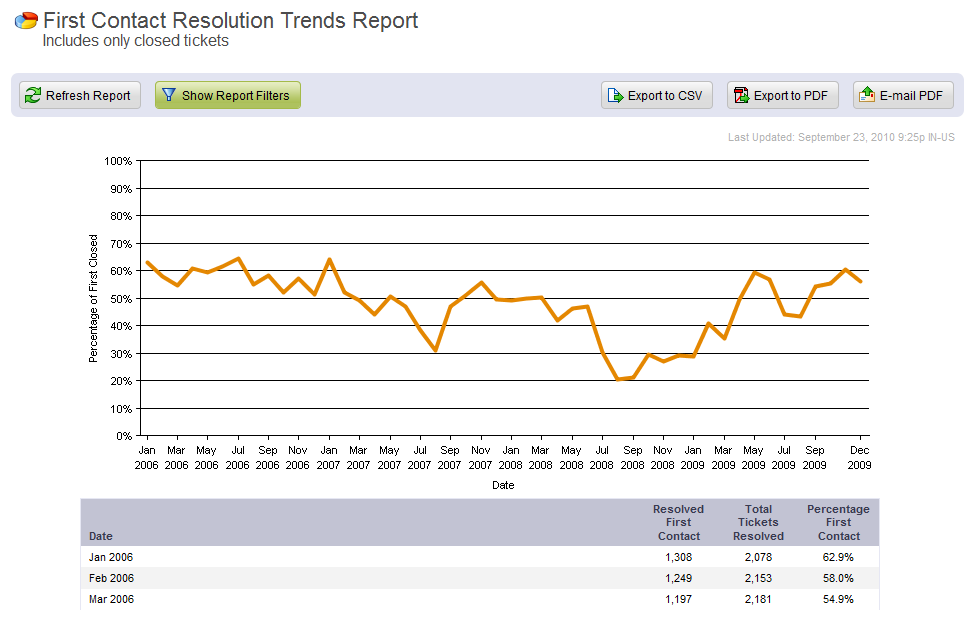
Task: Click the trend line's lowest point near Aug 2008
Action: tap(617, 379)
